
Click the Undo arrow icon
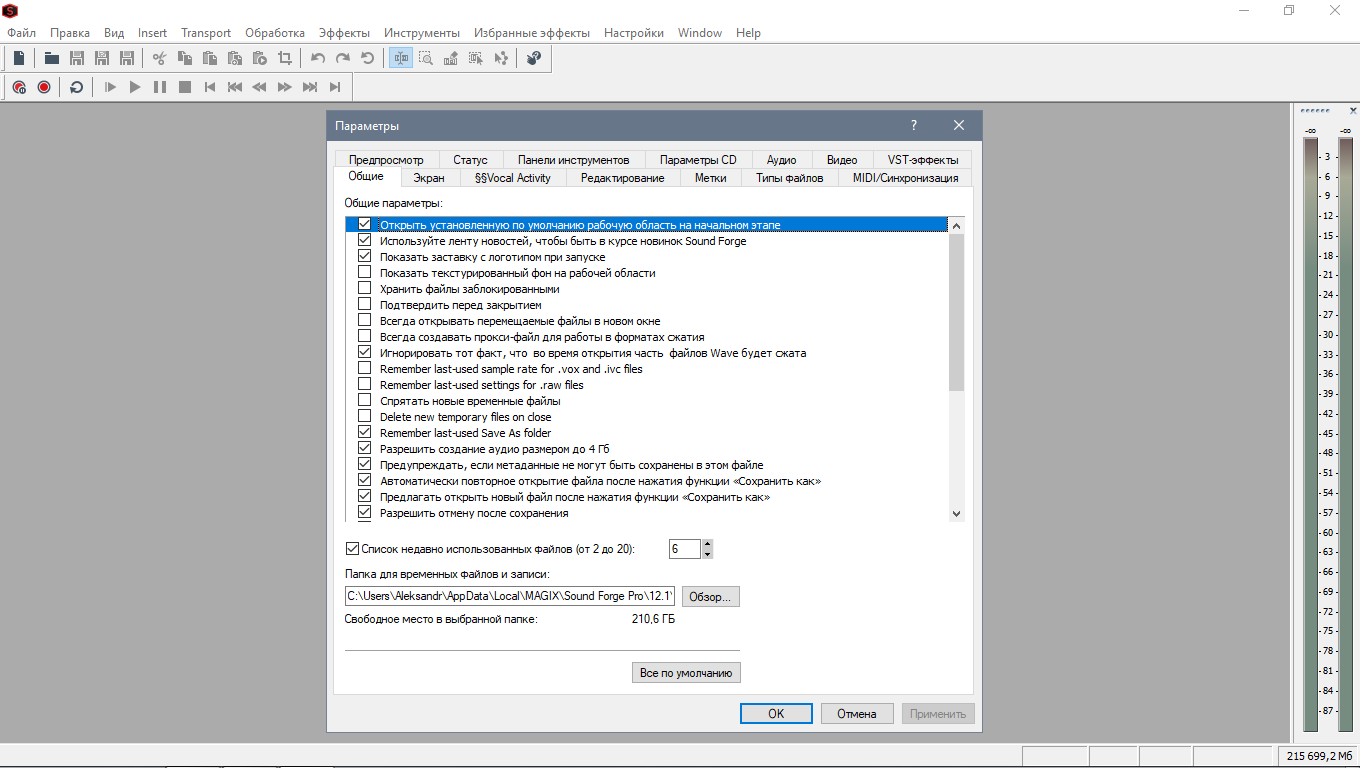click(318, 58)
